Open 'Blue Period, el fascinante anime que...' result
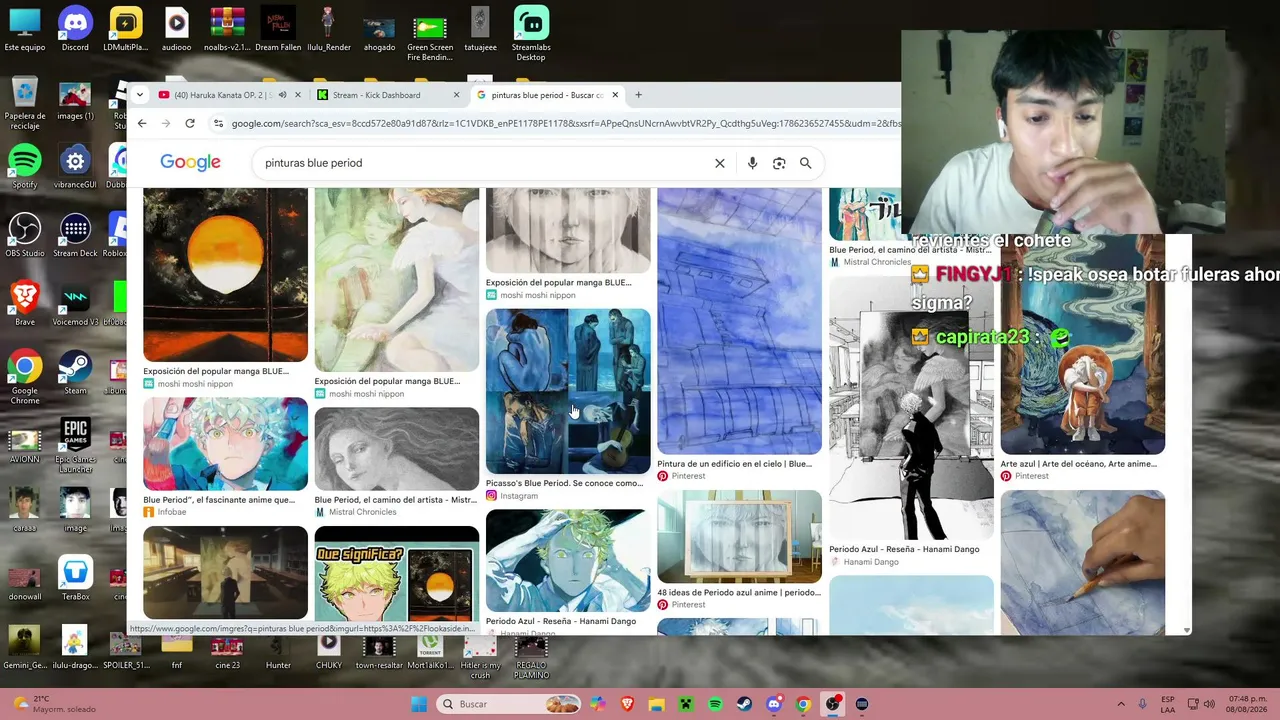This screenshot has width=1280, height=720. (x=219, y=500)
